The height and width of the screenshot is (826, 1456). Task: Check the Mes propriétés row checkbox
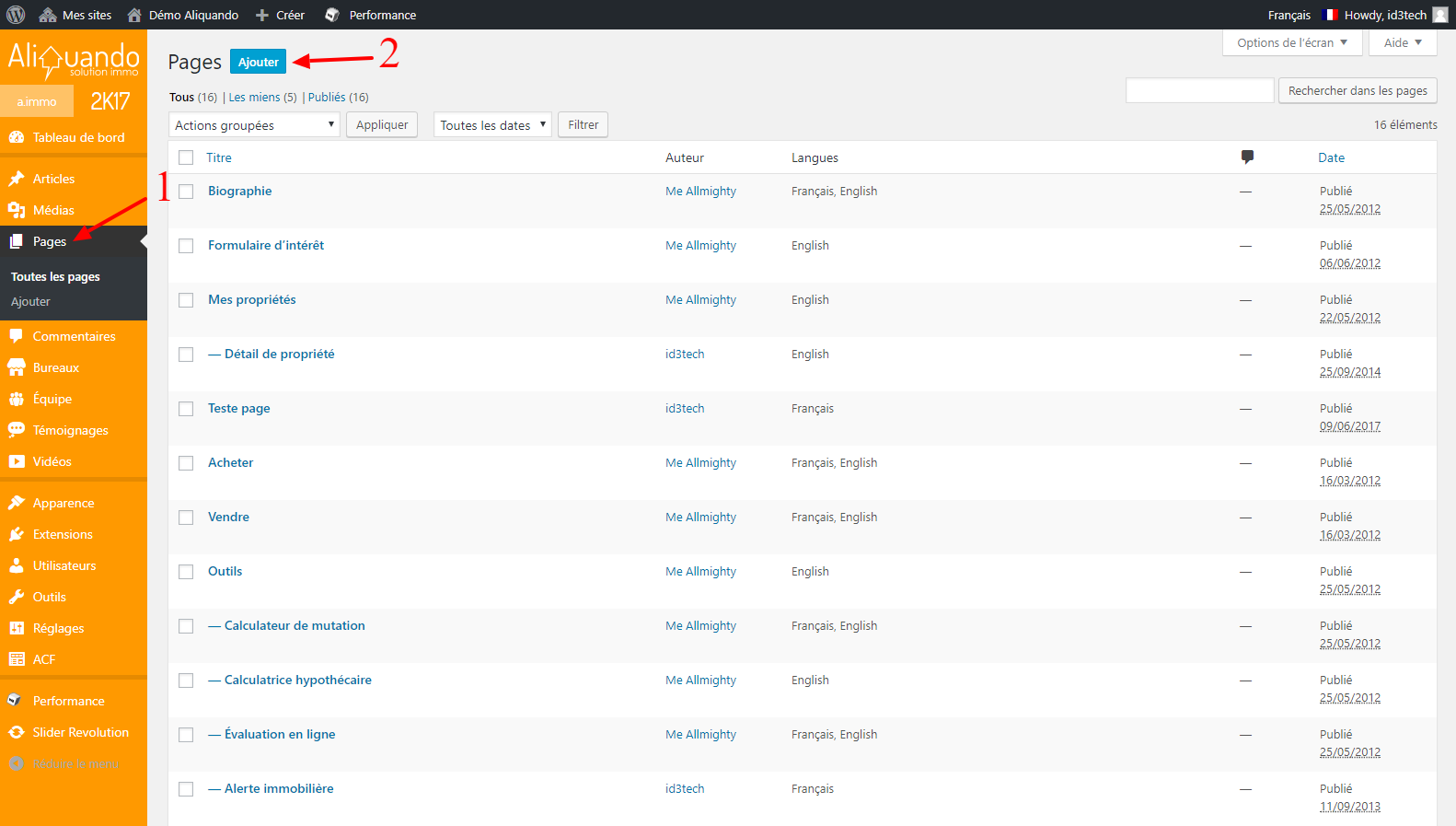click(186, 300)
